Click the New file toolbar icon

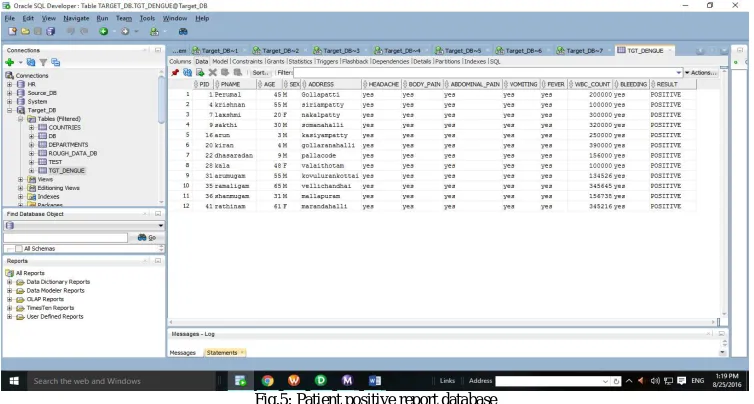(x=13, y=31)
